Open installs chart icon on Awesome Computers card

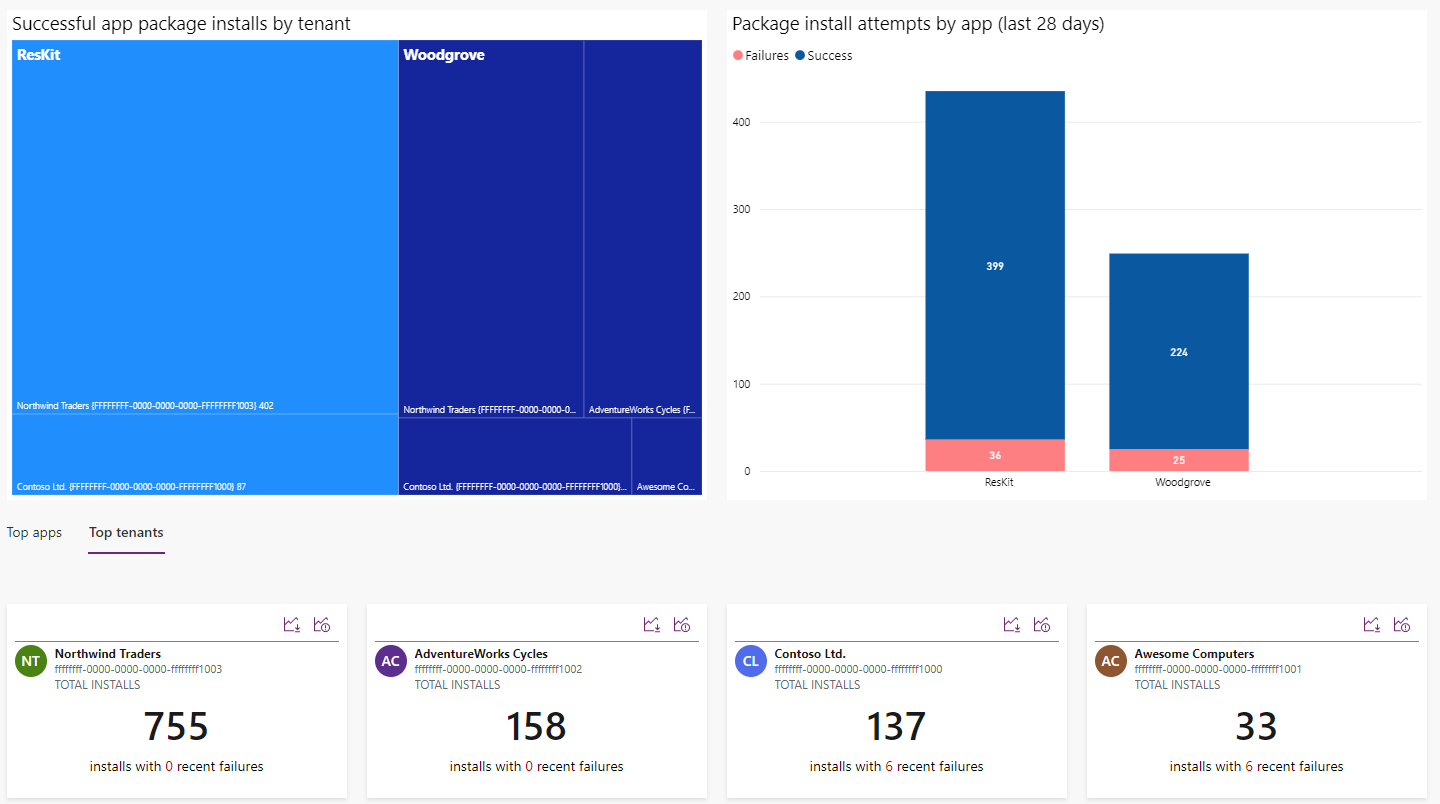(1372, 624)
